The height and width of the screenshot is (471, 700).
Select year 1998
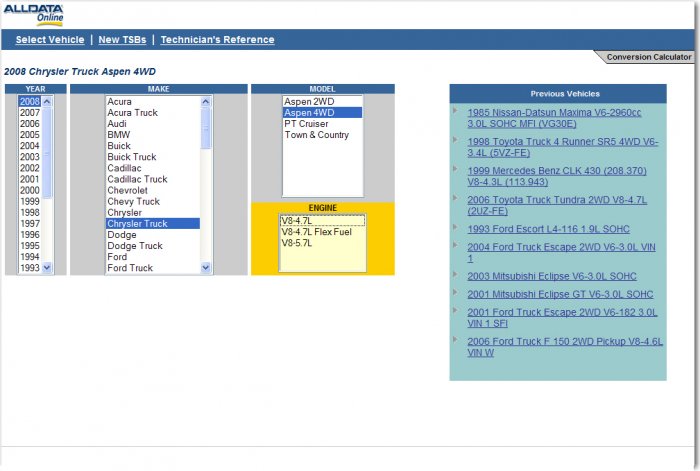[x=29, y=213]
